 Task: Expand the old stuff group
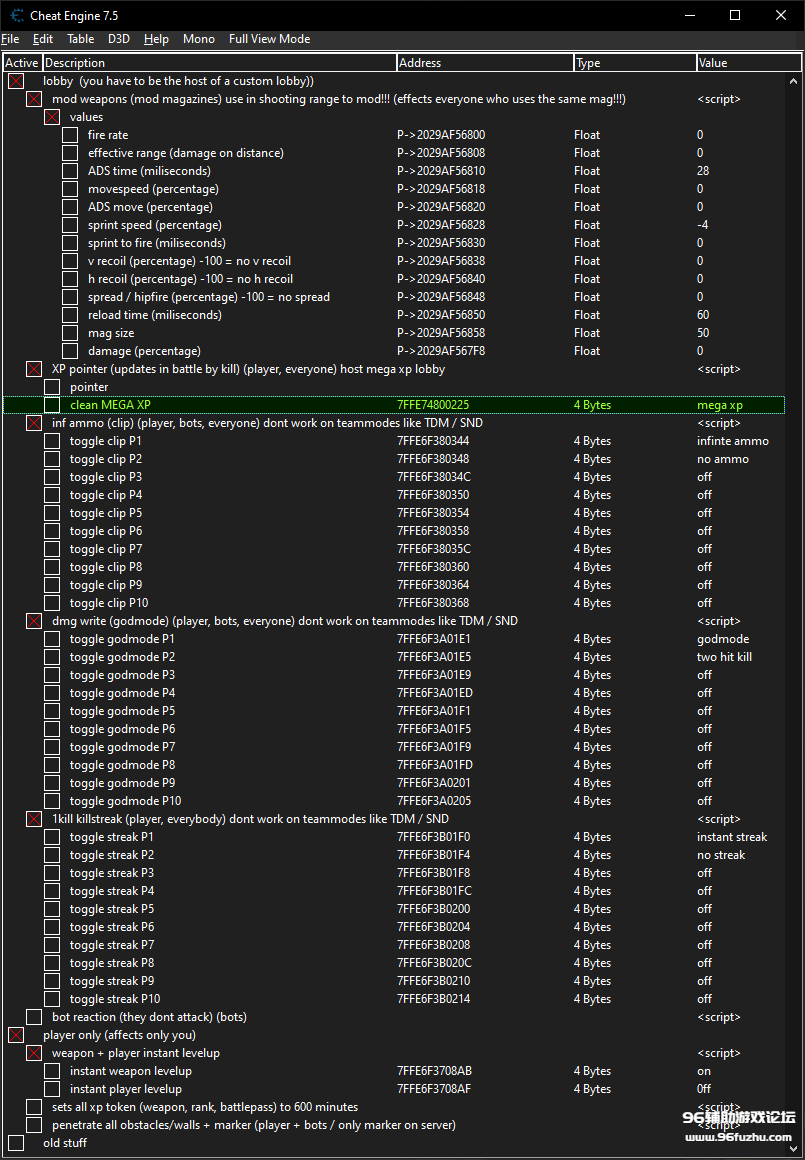point(16,1143)
